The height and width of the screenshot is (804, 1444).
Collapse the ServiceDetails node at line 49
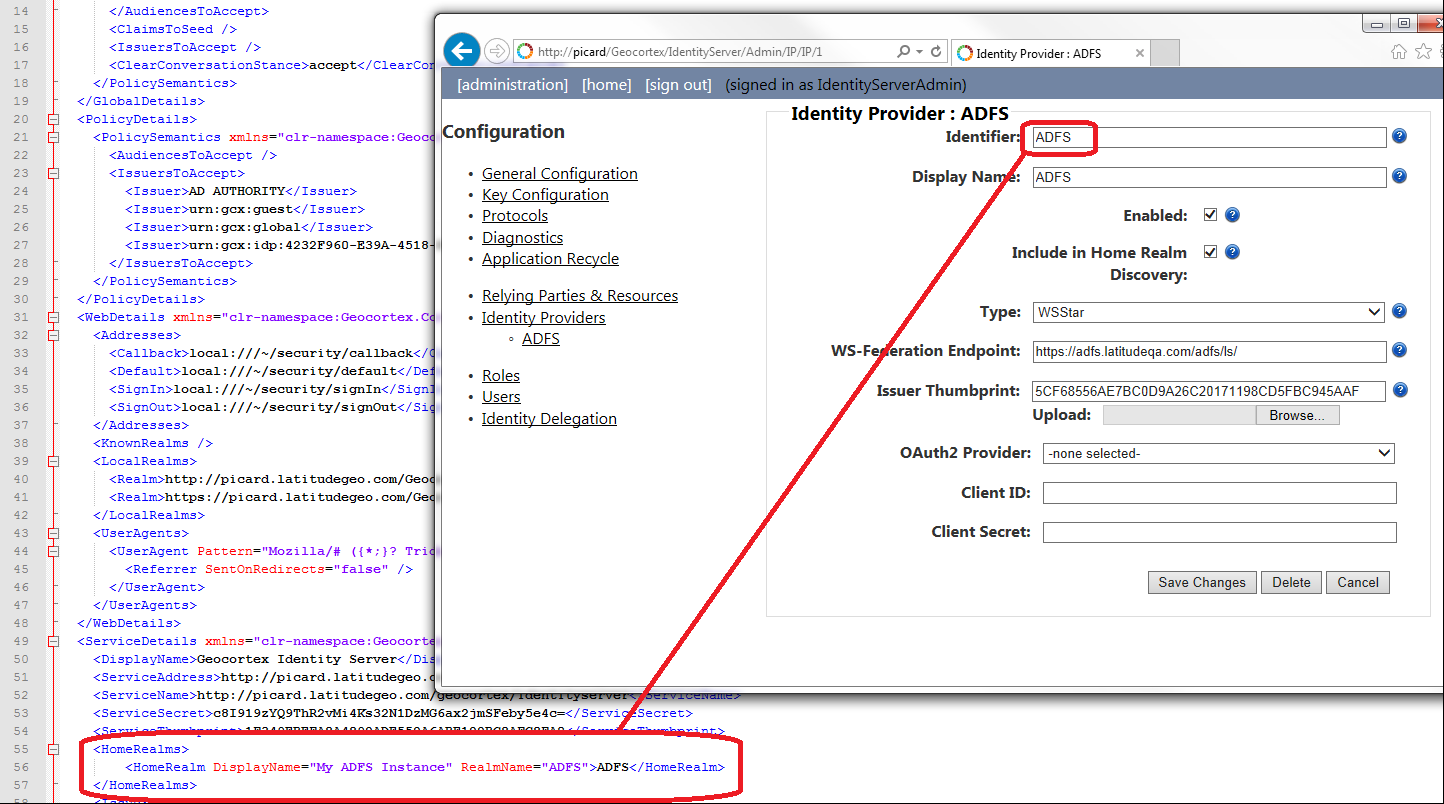coord(53,641)
